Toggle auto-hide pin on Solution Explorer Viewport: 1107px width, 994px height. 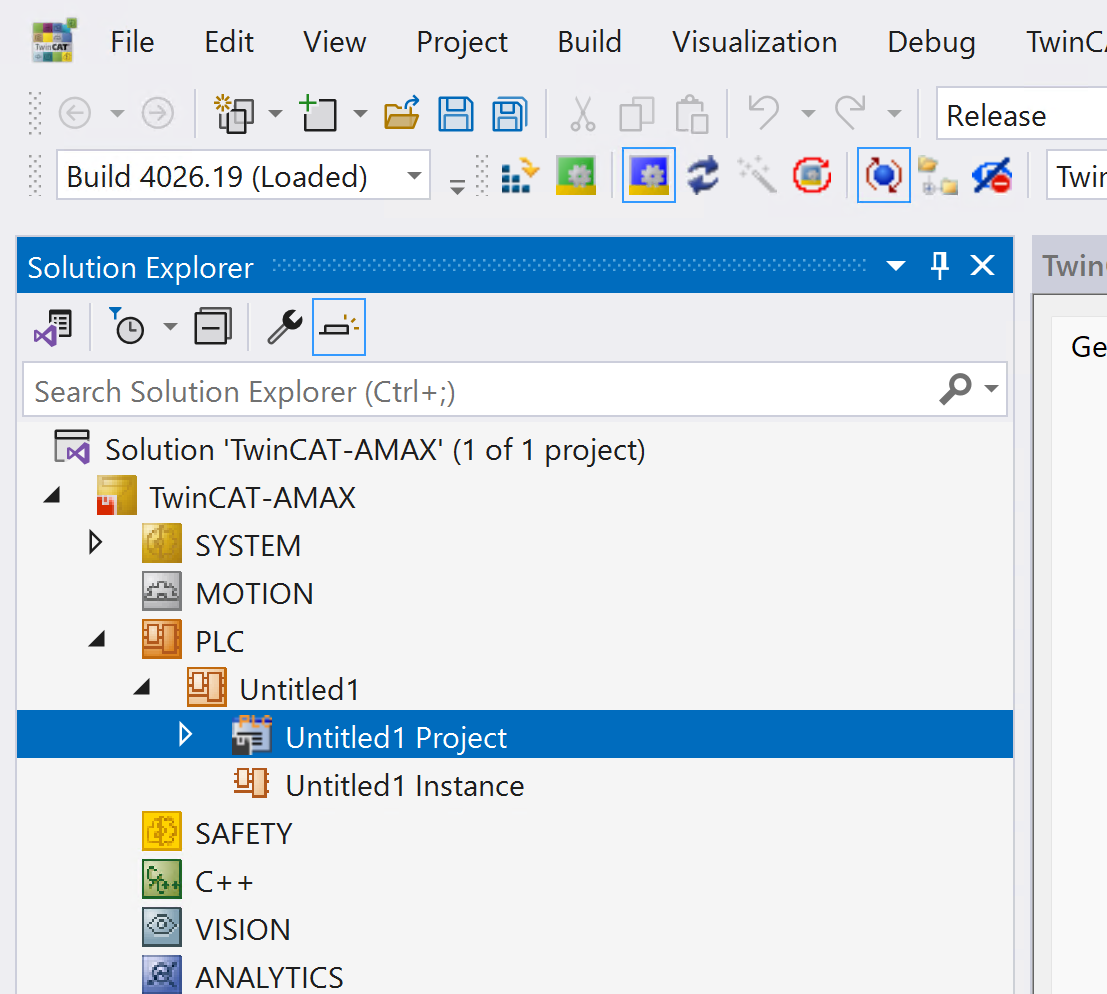pos(940,266)
